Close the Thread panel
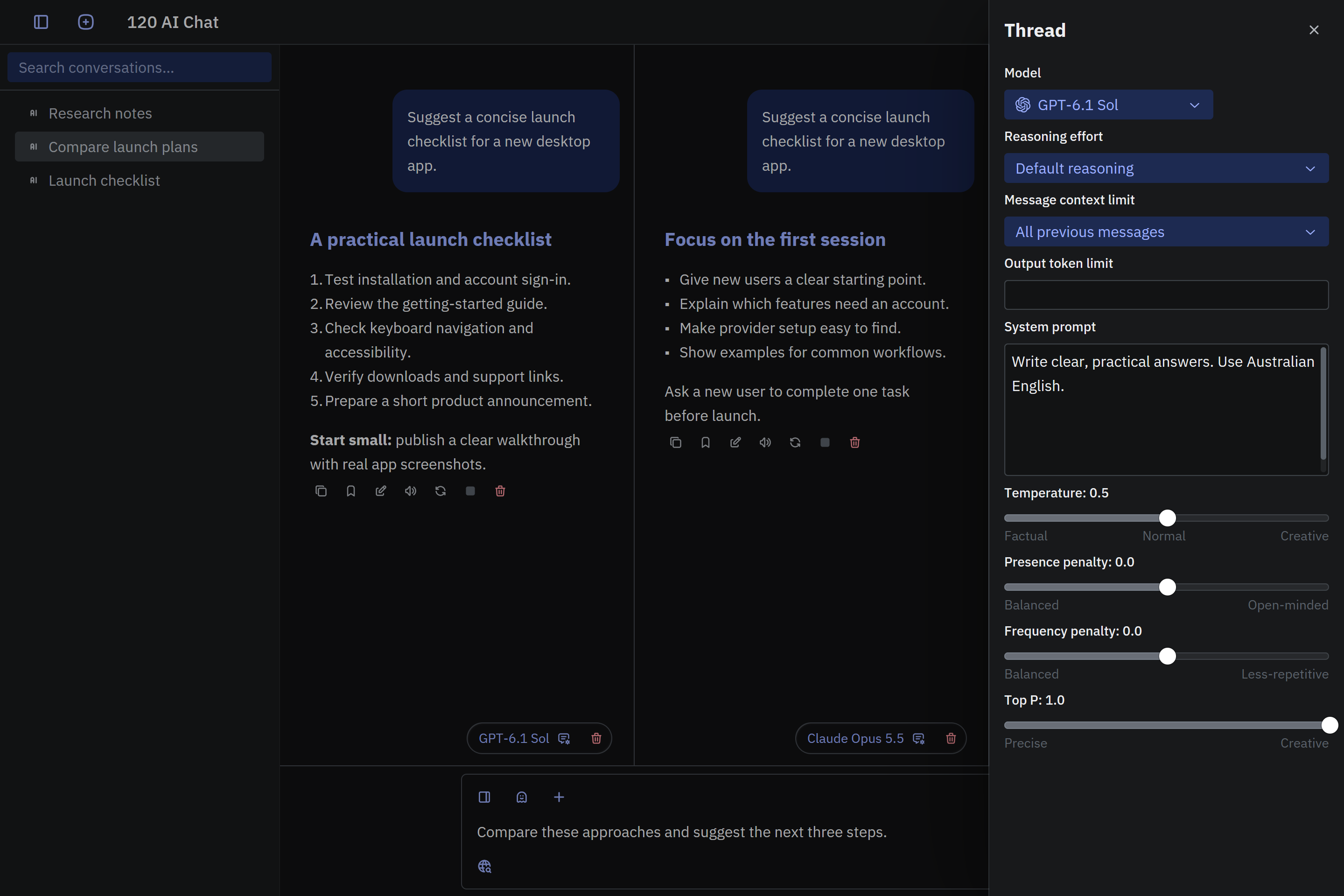The width and height of the screenshot is (1344, 896). tap(1314, 30)
